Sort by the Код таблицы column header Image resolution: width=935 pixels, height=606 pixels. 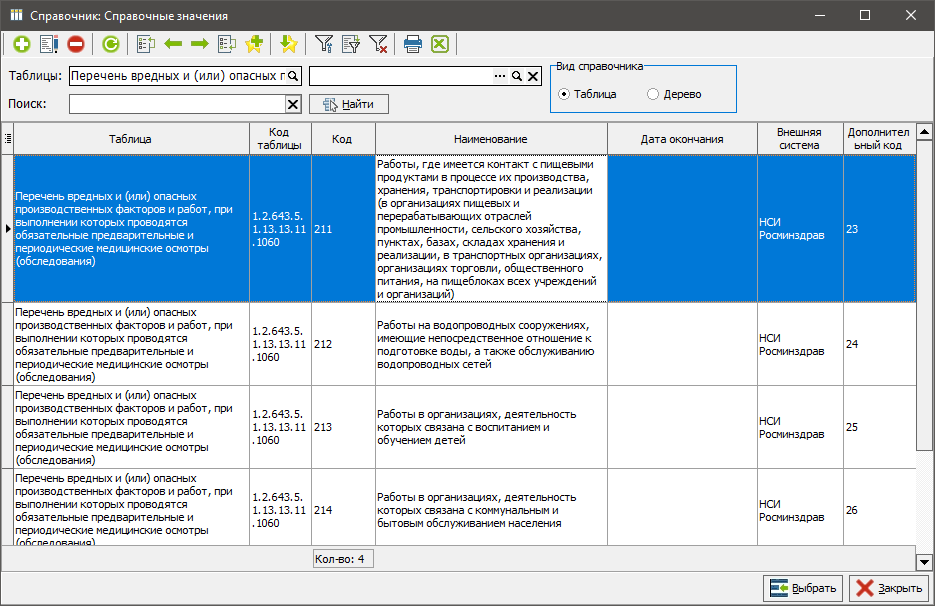click(280, 139)
